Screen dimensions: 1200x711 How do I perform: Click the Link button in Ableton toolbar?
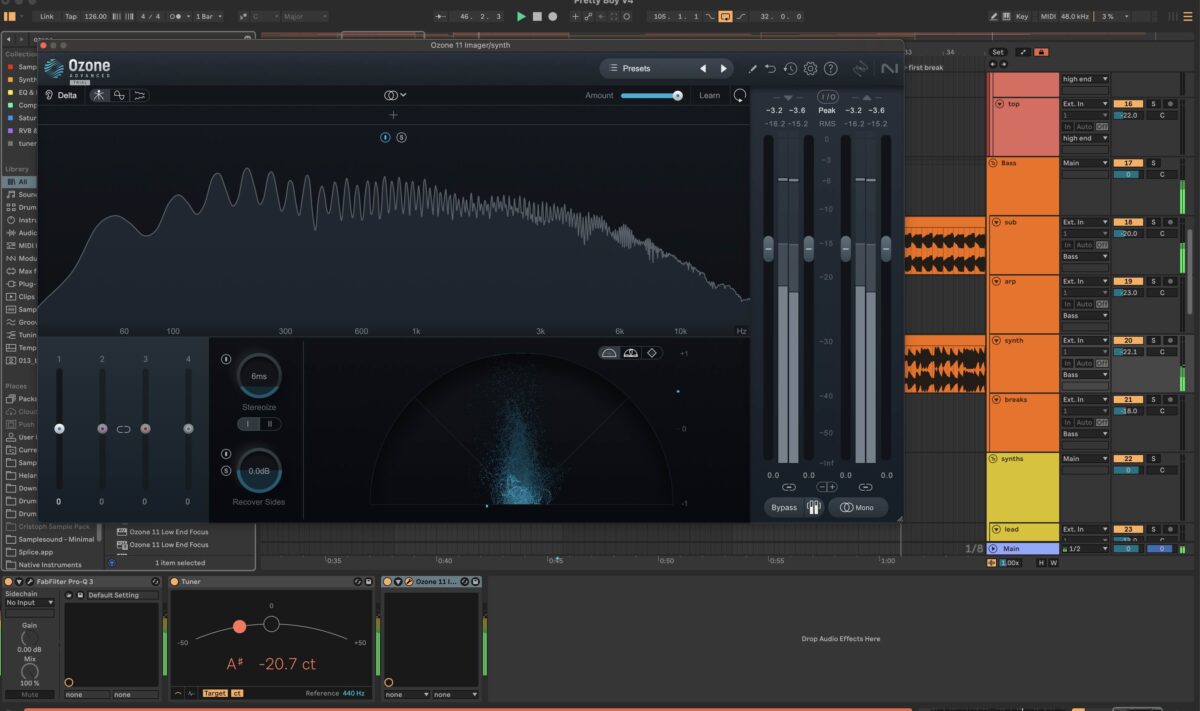pyautogui.click(x=47, y=17)
